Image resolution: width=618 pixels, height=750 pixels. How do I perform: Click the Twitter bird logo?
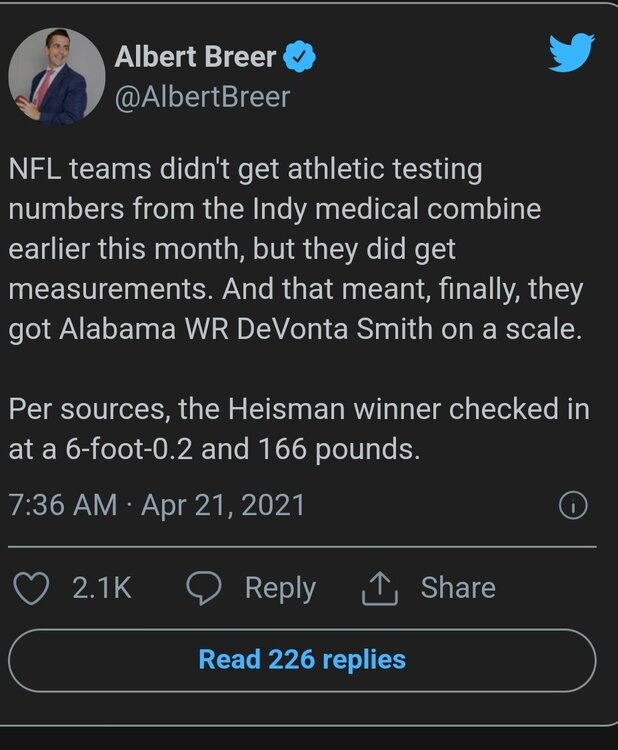point(572,54)
